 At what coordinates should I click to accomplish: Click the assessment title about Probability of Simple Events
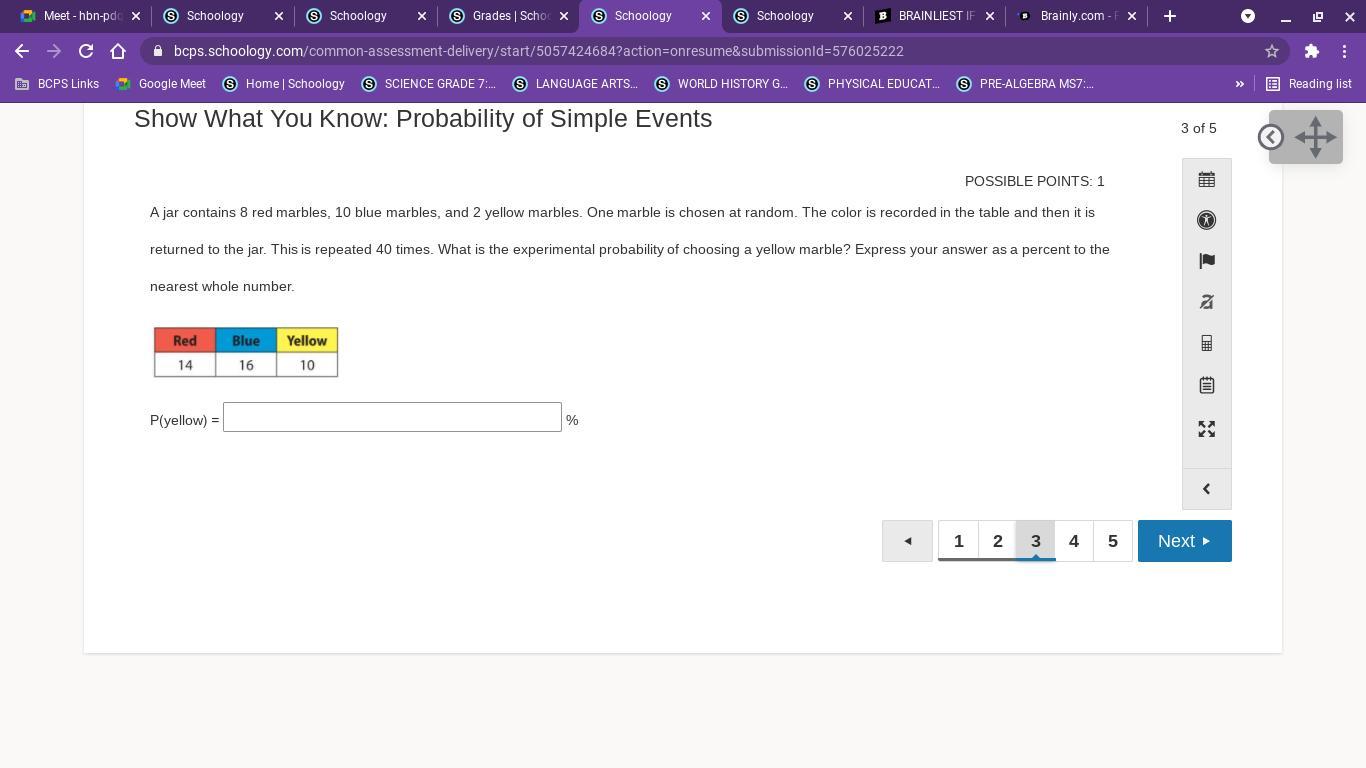423,118
